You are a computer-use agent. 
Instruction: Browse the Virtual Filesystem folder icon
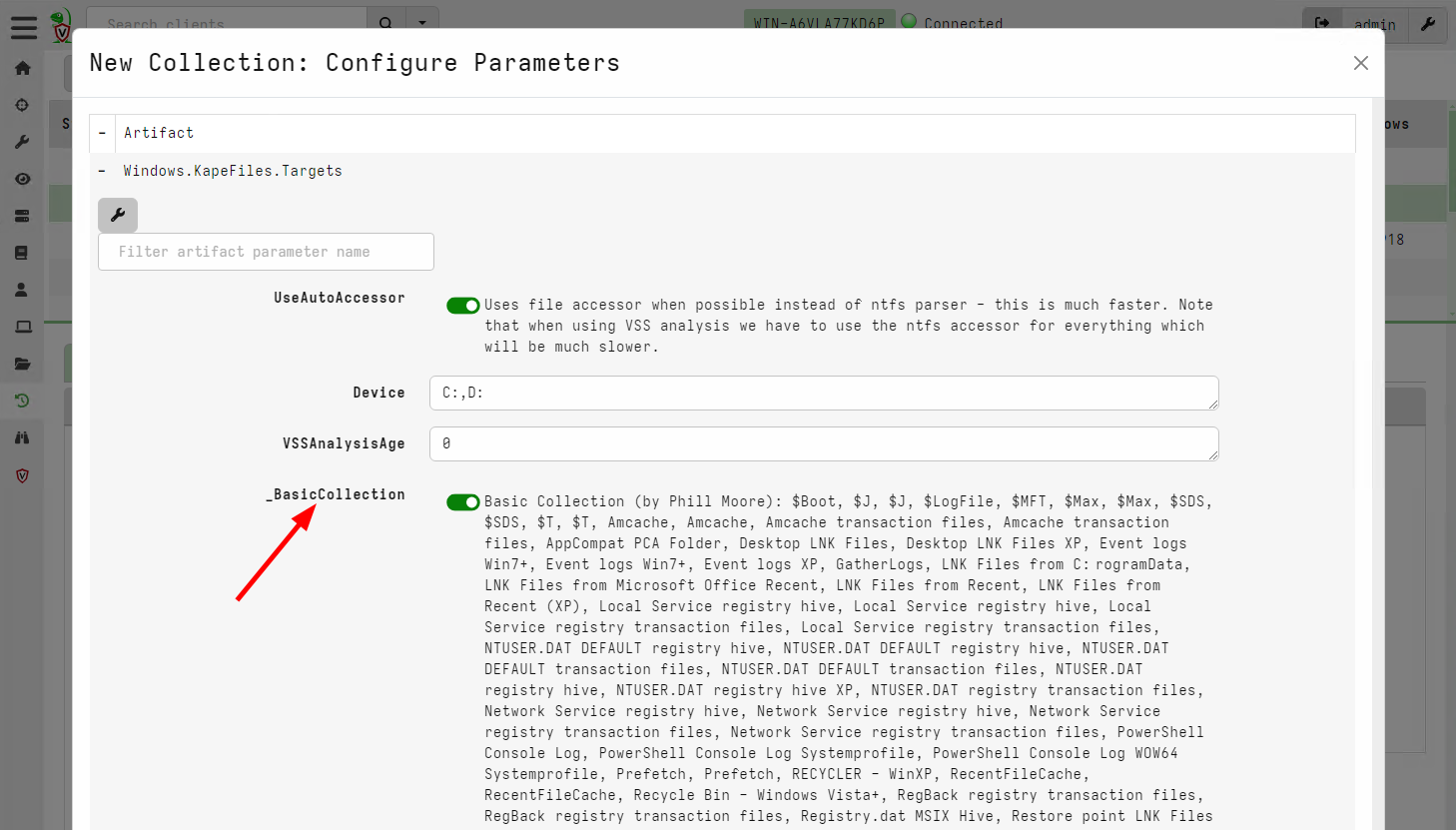(x=22, y=363)
